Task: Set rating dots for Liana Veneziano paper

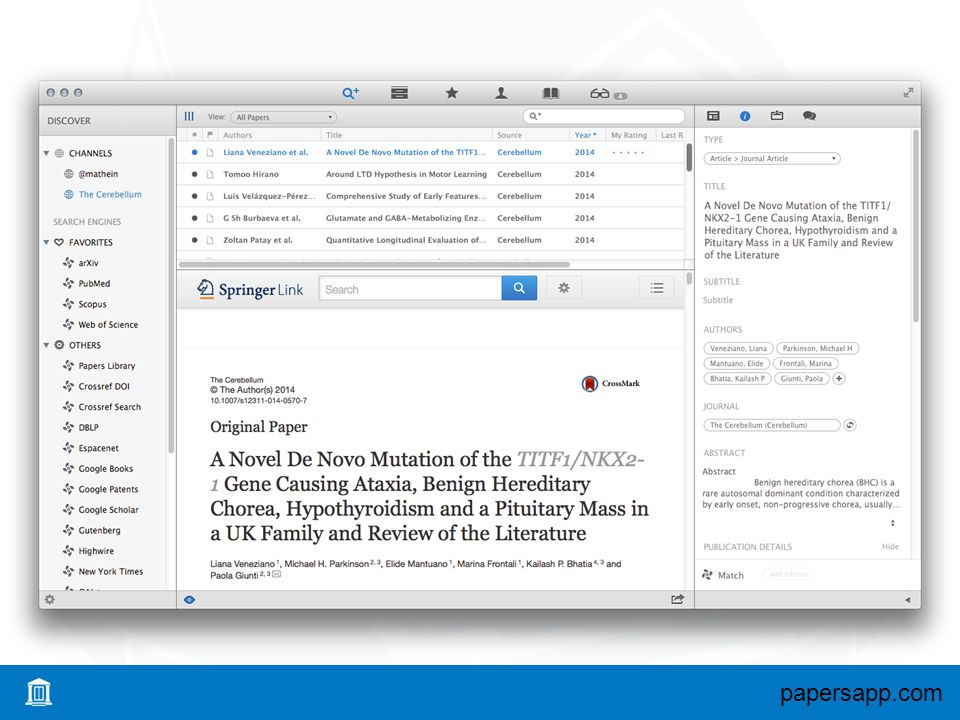Action: point(628,152)
